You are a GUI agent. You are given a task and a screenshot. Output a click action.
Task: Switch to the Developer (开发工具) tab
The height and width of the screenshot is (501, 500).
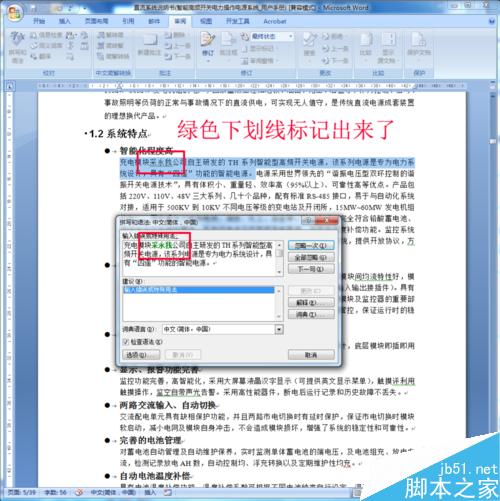point(238,21)
